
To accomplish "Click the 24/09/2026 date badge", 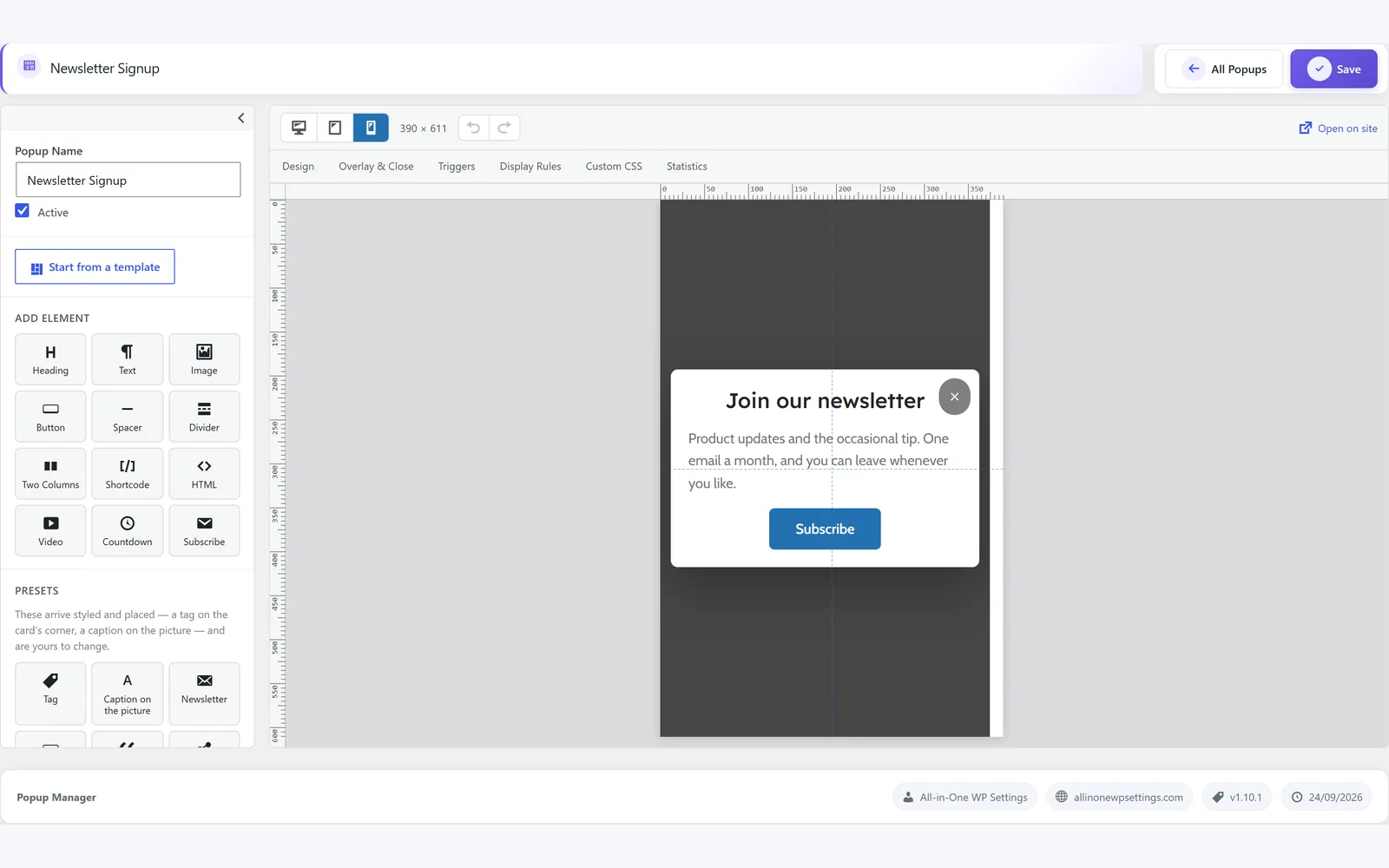I will tap(1326, 797).
